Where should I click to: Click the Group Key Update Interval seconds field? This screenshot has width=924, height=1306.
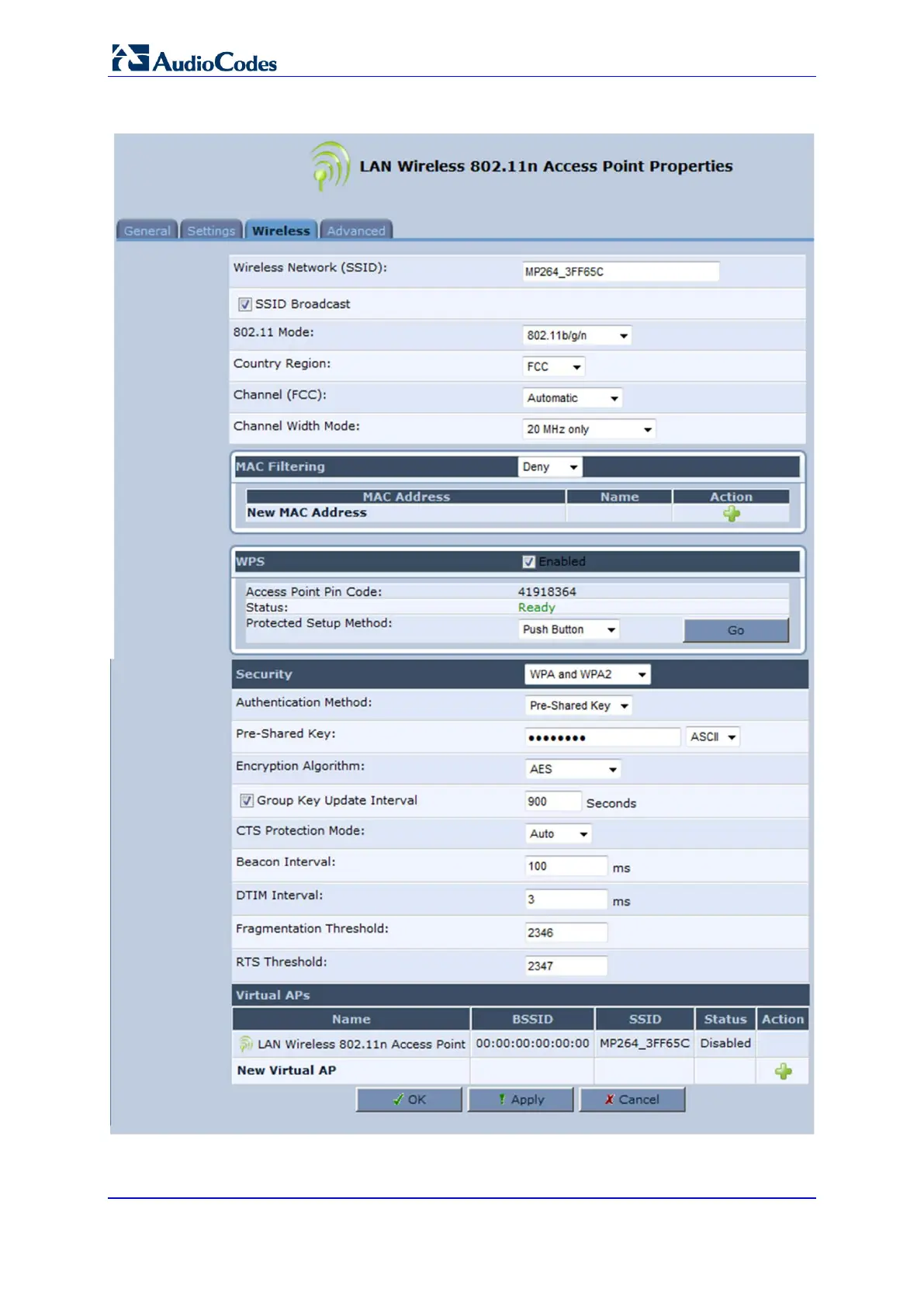click(553, 802)
